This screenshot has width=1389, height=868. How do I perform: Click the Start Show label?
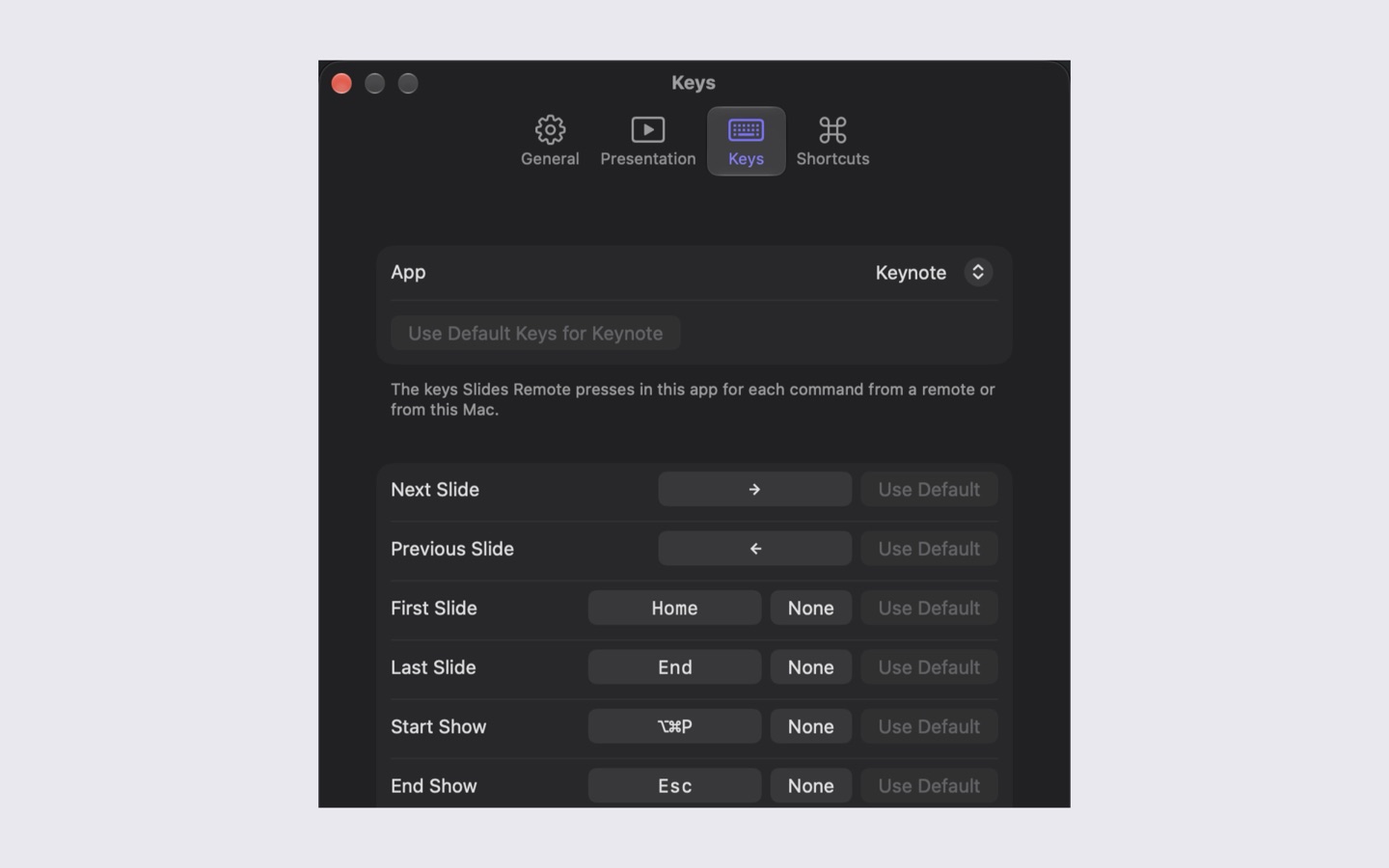(x=439, y=726)
